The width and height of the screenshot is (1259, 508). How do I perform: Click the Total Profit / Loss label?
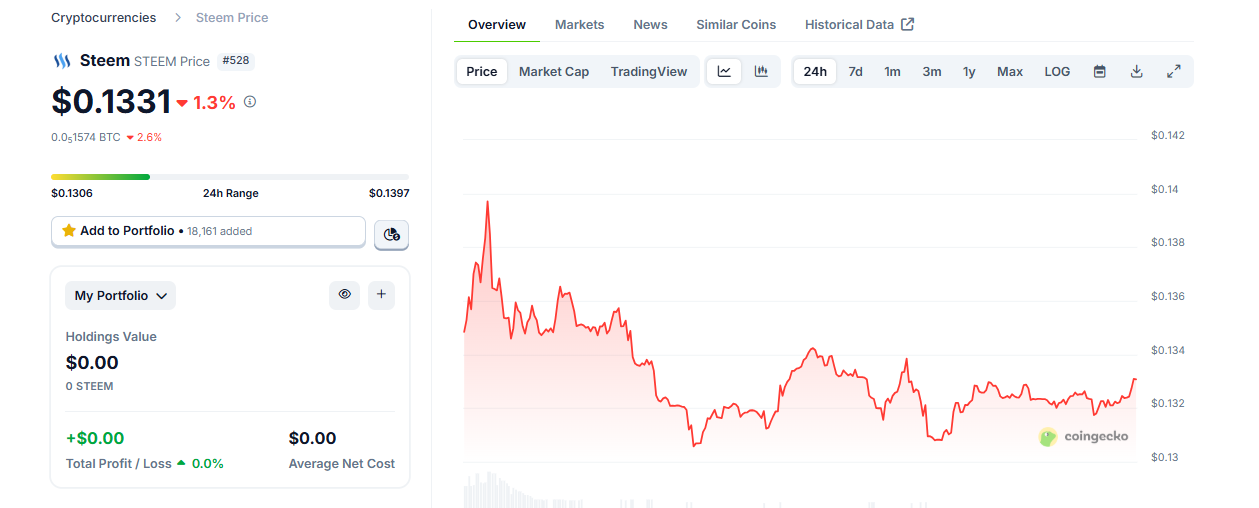tap(119, 464)
